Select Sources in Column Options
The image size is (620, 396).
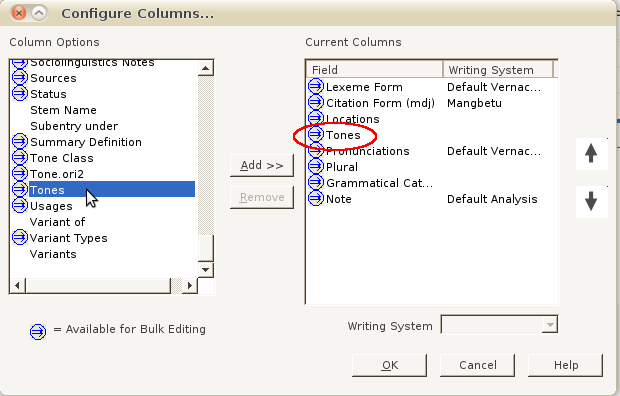coord(53,78)
